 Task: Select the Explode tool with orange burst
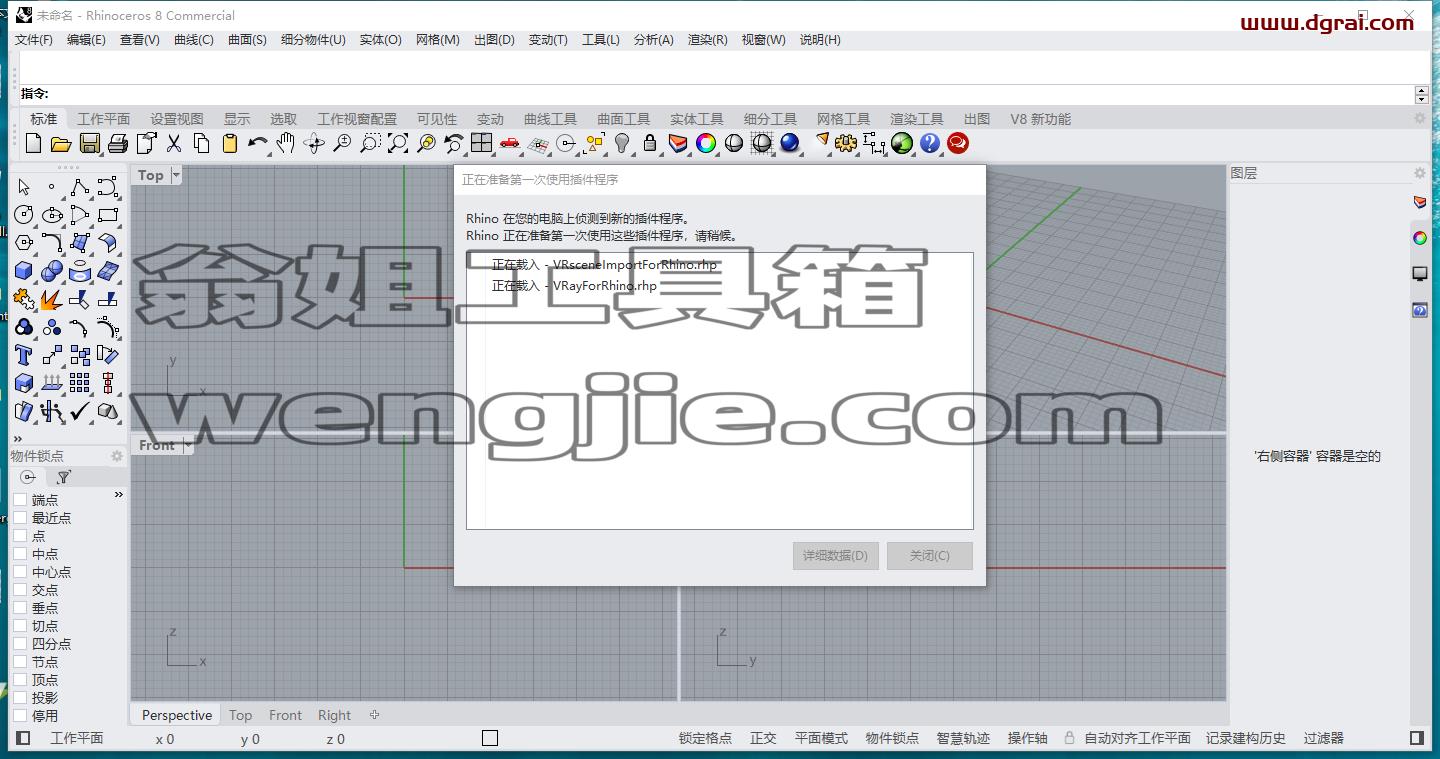[x=52, y=299]
